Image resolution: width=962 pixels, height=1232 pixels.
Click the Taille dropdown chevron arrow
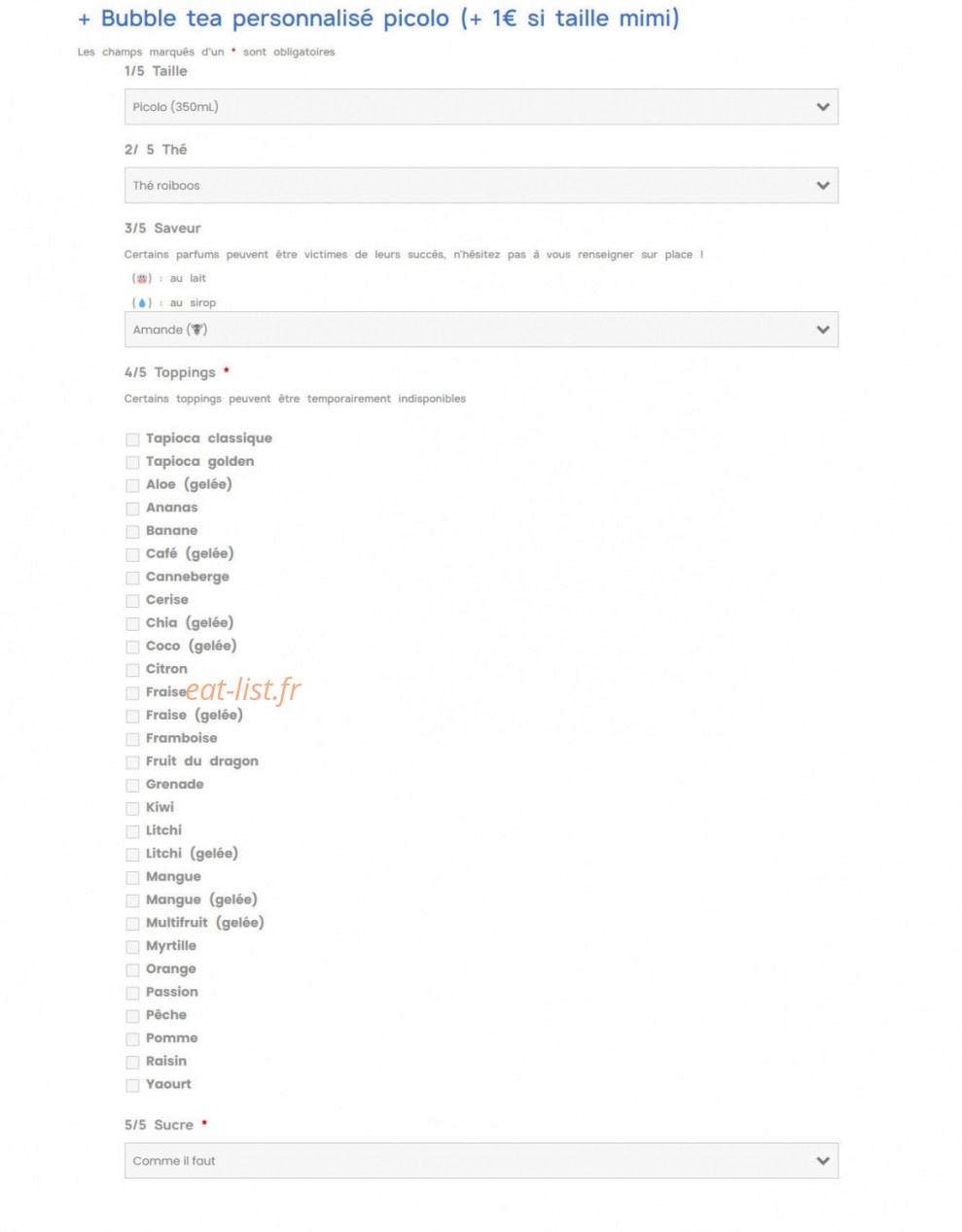[x=823, y=107]
